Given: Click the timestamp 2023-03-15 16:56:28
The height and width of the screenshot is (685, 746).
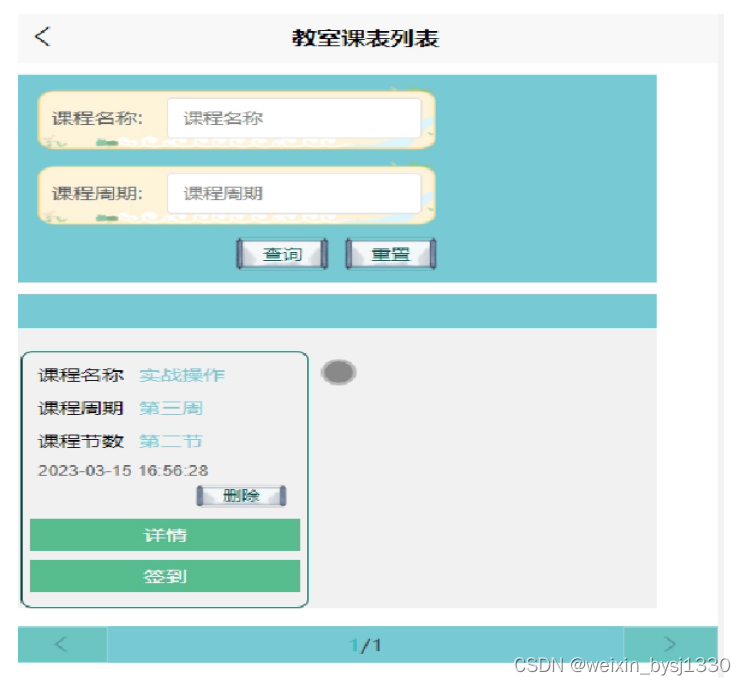Looking at the screenshot, I should click(x=123, y=470).
